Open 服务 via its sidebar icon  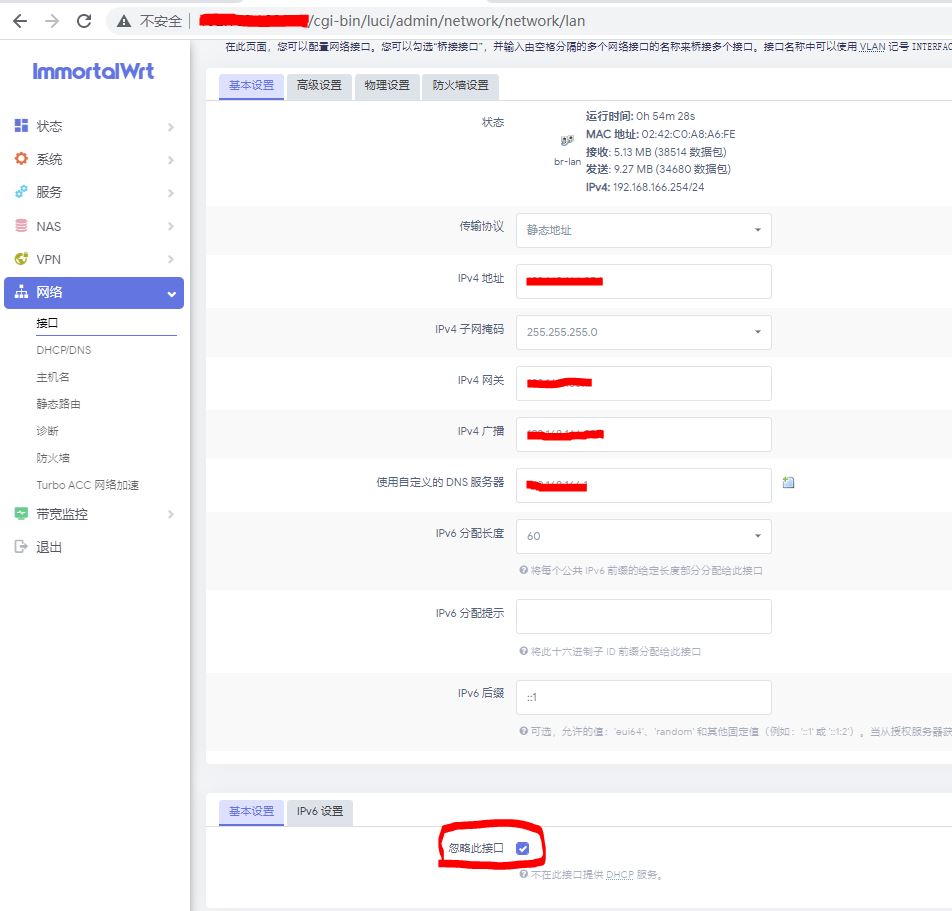point(20,192)
